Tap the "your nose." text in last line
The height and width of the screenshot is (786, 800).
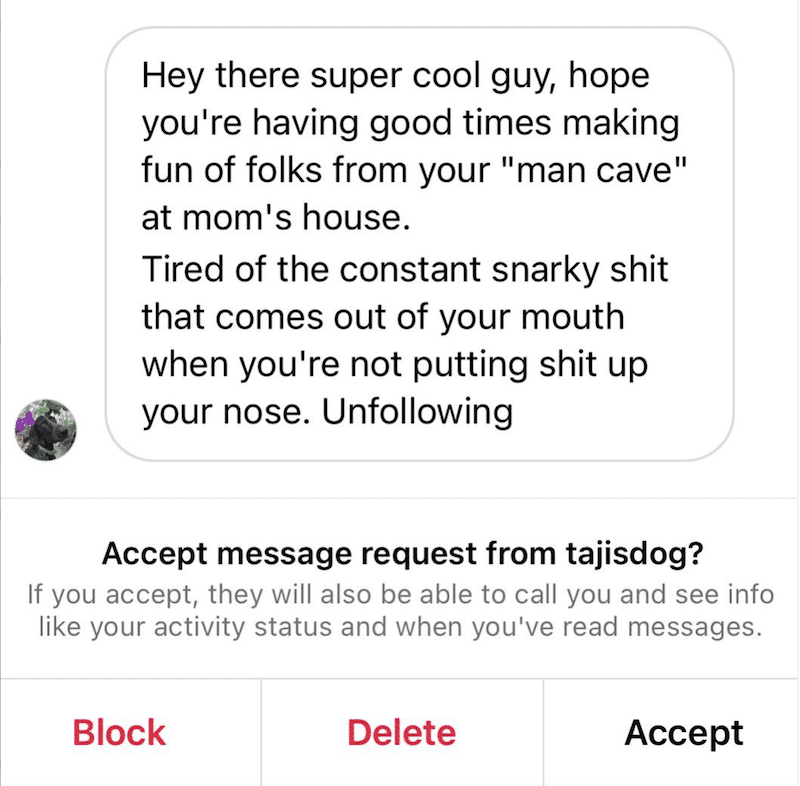point(226,412)
